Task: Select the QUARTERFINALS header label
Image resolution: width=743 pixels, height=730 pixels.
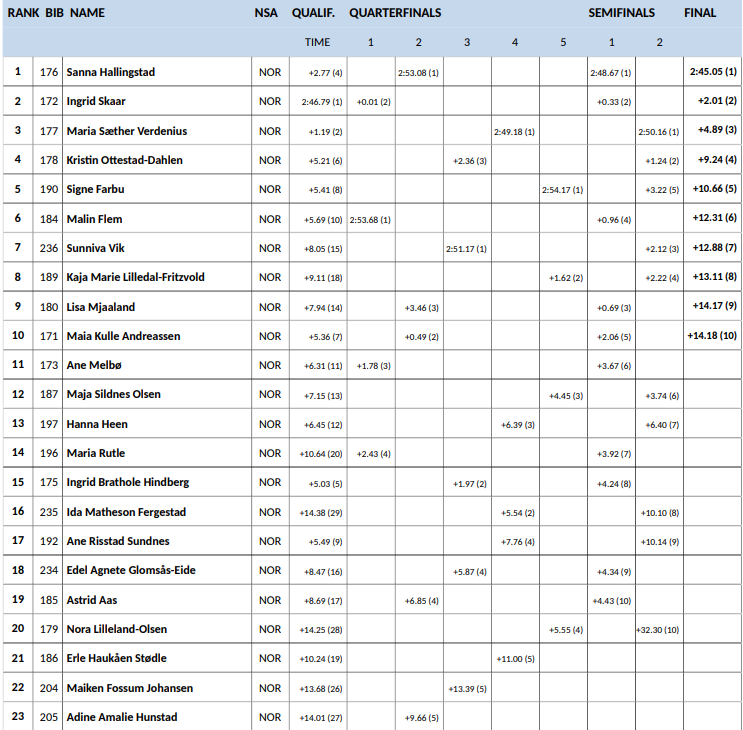Action: click(x=395, y=13)
